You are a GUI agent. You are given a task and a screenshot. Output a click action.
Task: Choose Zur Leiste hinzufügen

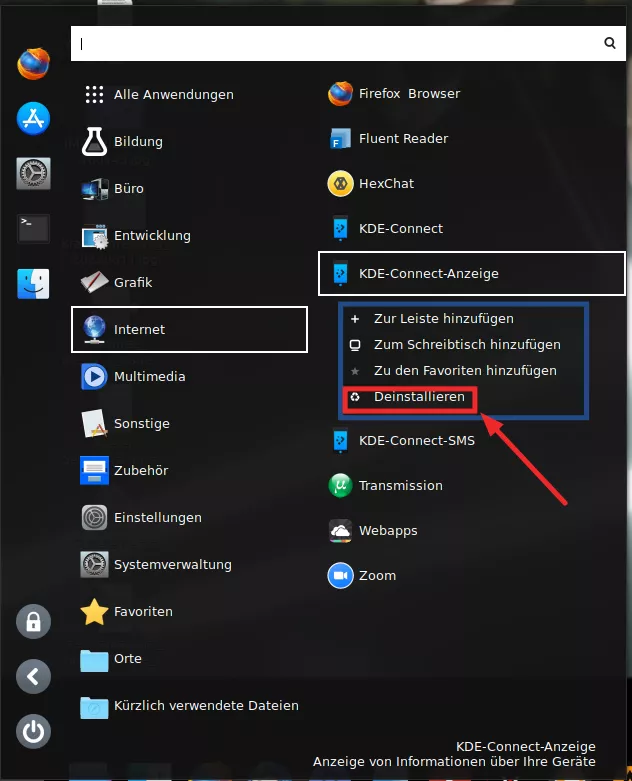pos(464,318)
